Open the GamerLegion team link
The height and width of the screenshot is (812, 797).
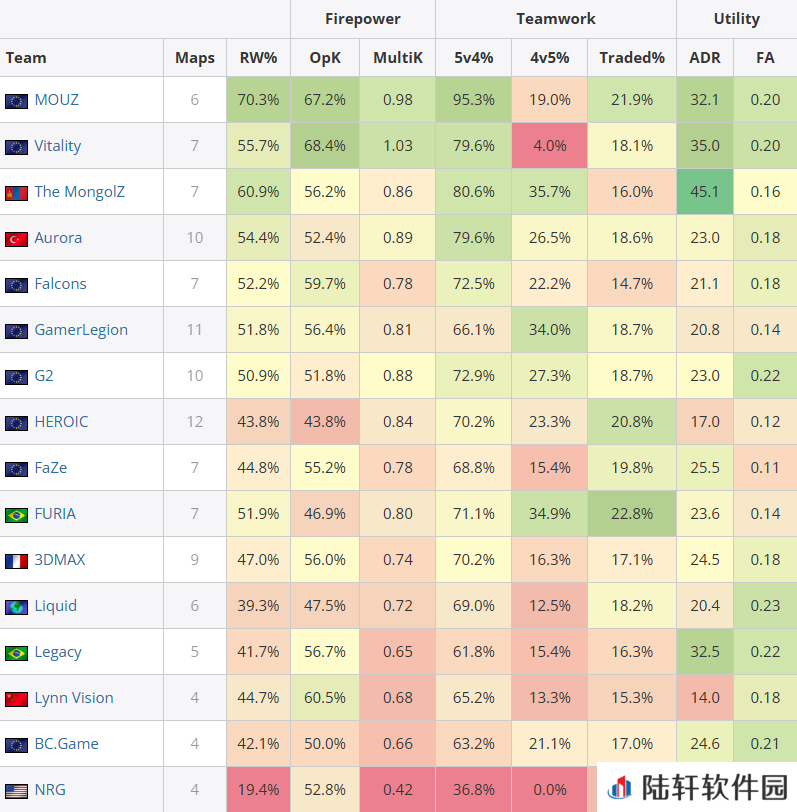click(81, 330)
